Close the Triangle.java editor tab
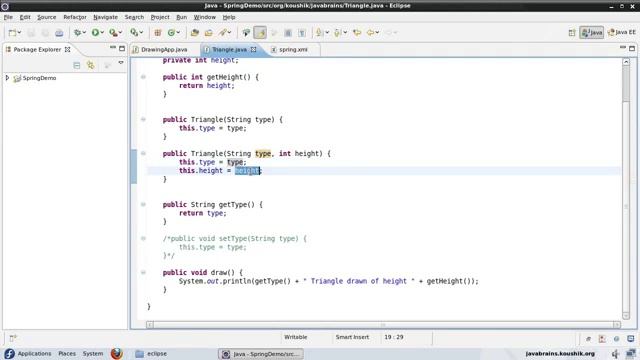The width and height of the screenshot is (640, 360). point(253,49)
